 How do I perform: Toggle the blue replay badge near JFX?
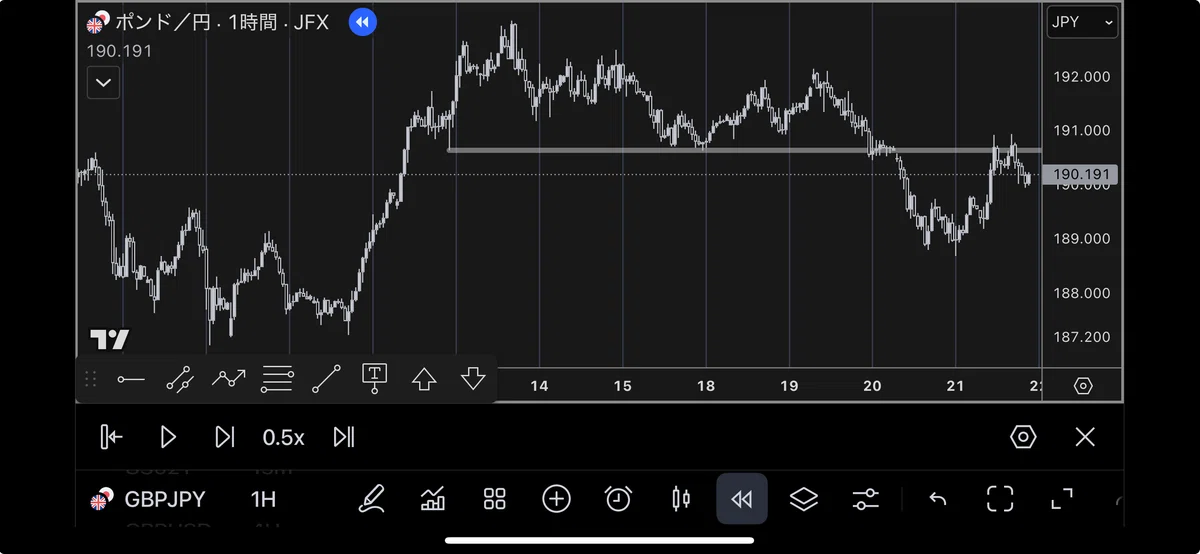point(363,22)
